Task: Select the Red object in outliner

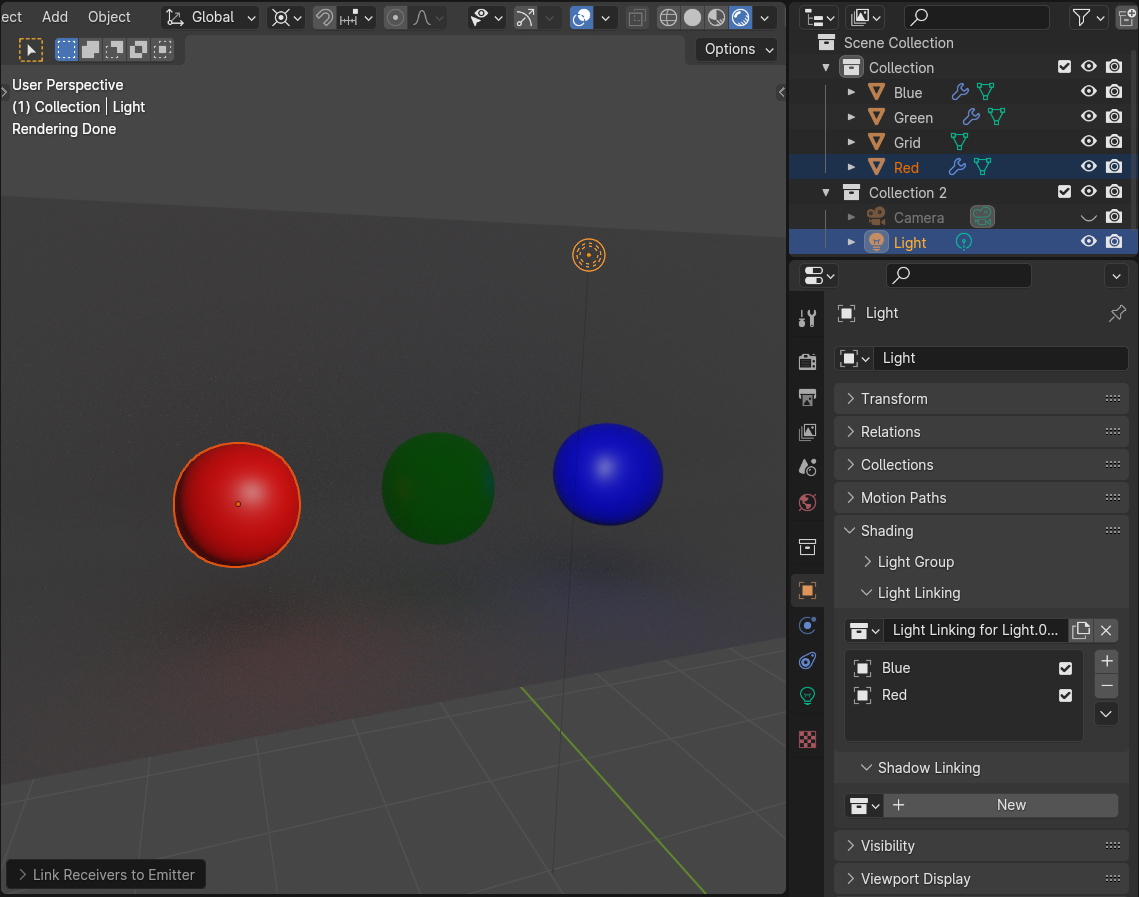Action: (x=906, y=168)
